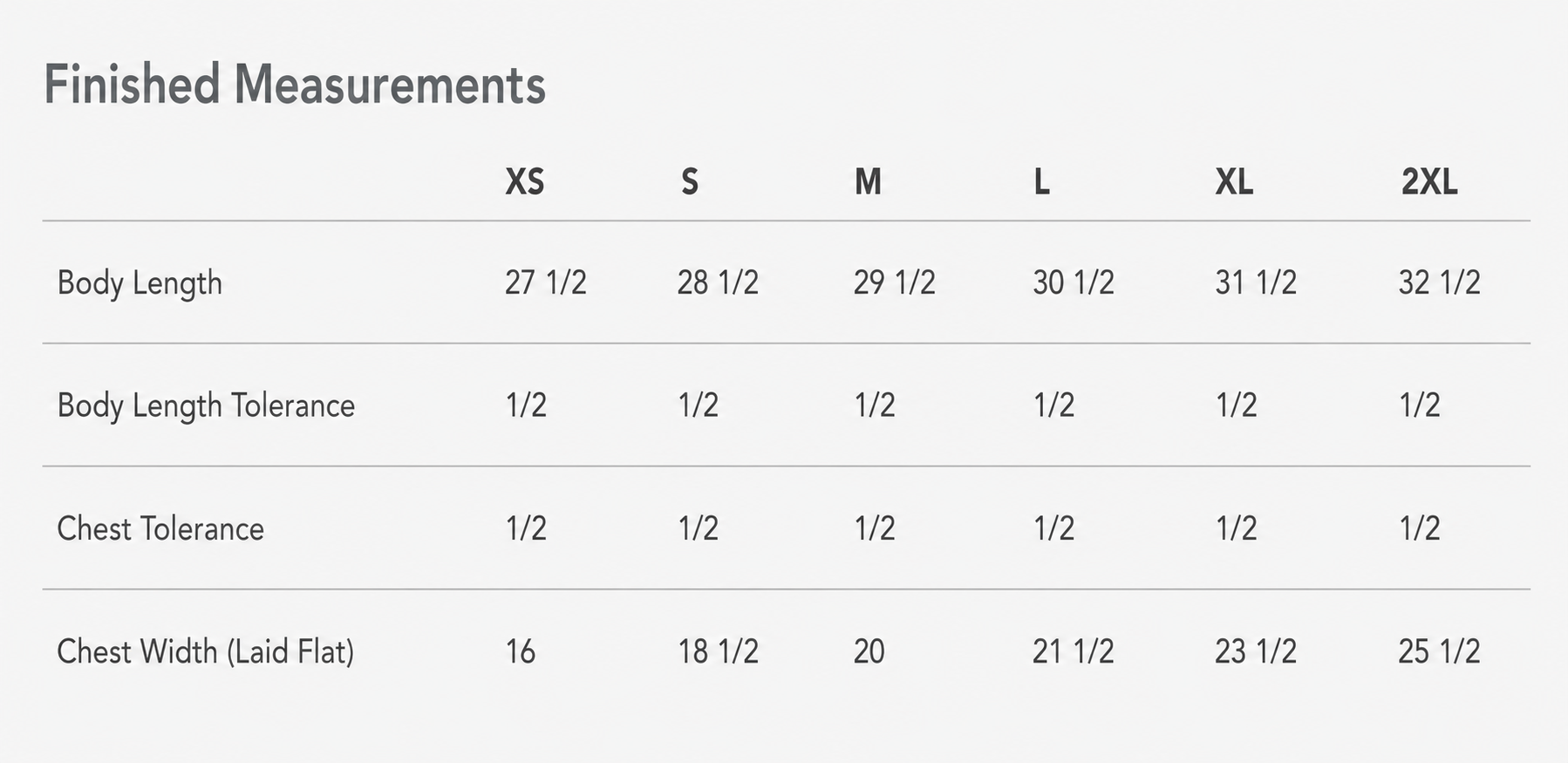Select the 29 1/2 body length cell
The width and height of the screenshot is (1568, 763).
point(895,283)
